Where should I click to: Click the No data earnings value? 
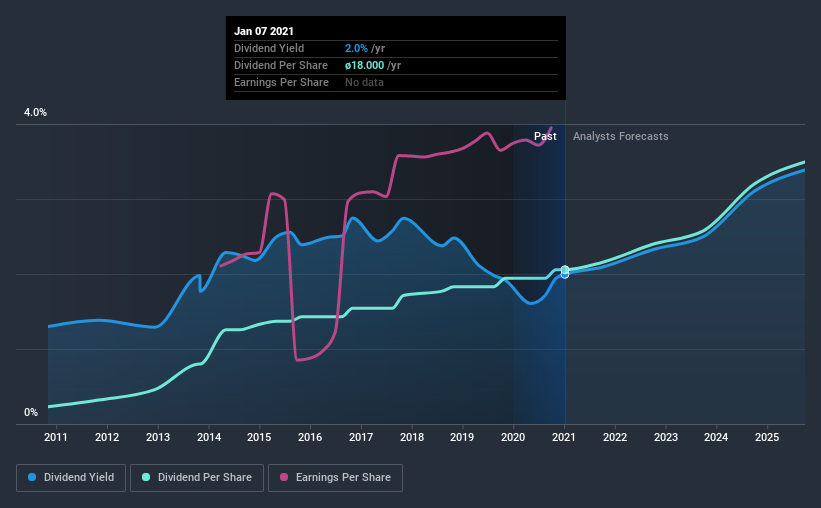tap(364, 82)
